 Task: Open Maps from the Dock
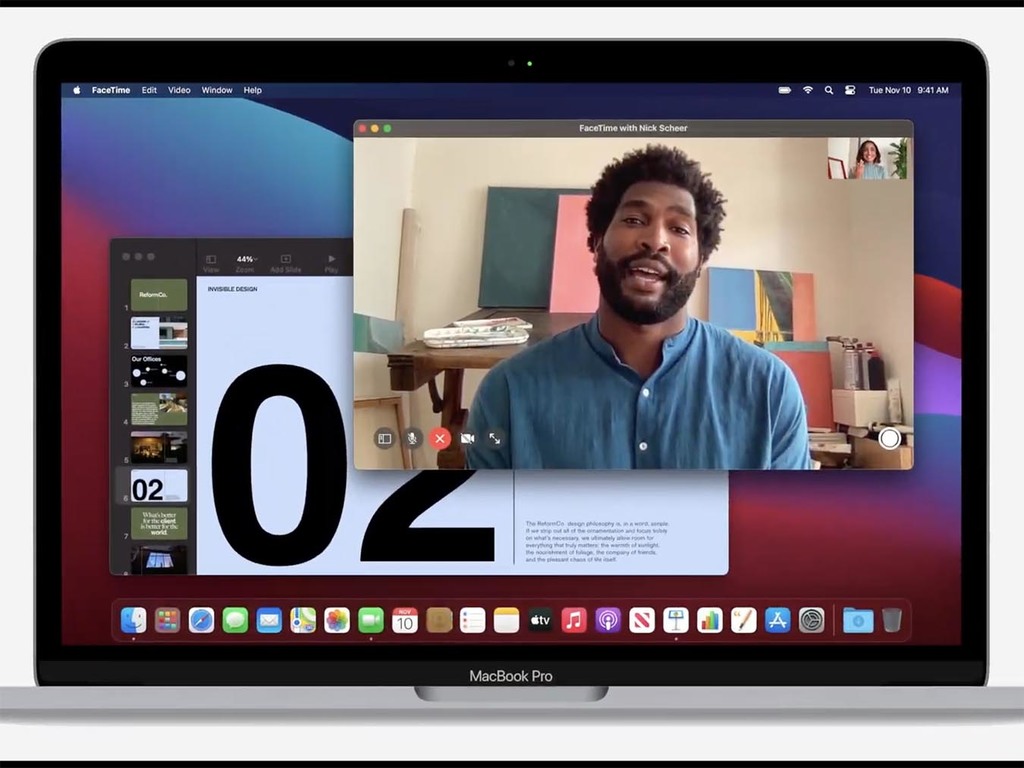303,620
